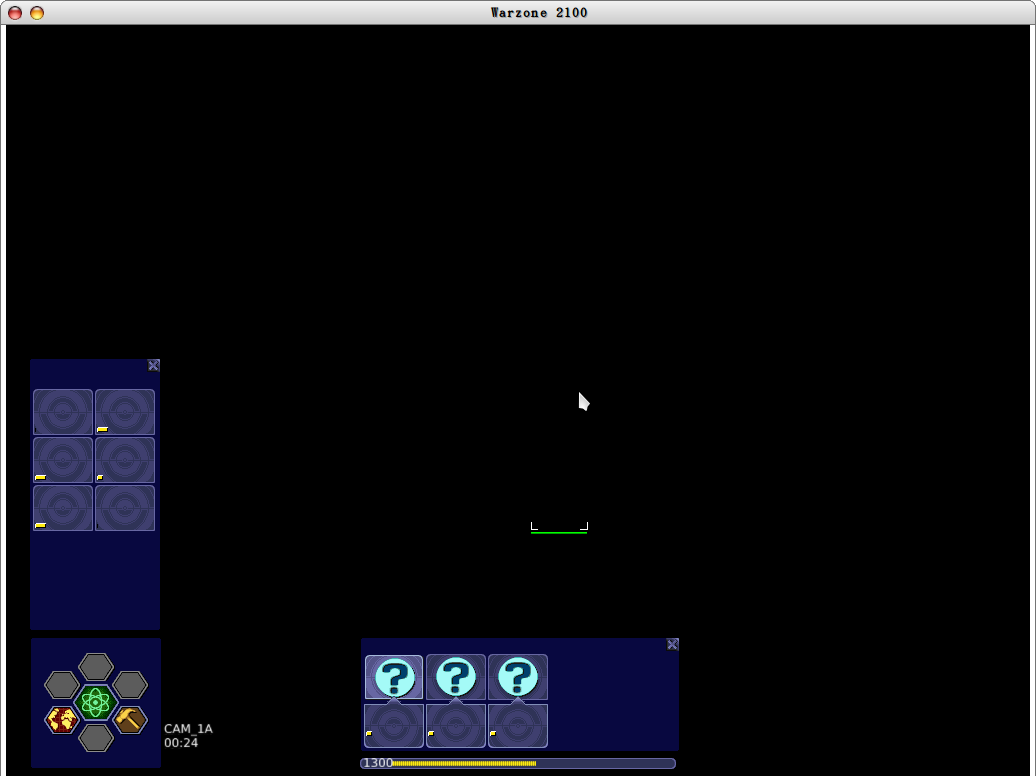1036x776 pixels.
Task: Choose the first facility tile under the question marks
Action: [394, 726]
